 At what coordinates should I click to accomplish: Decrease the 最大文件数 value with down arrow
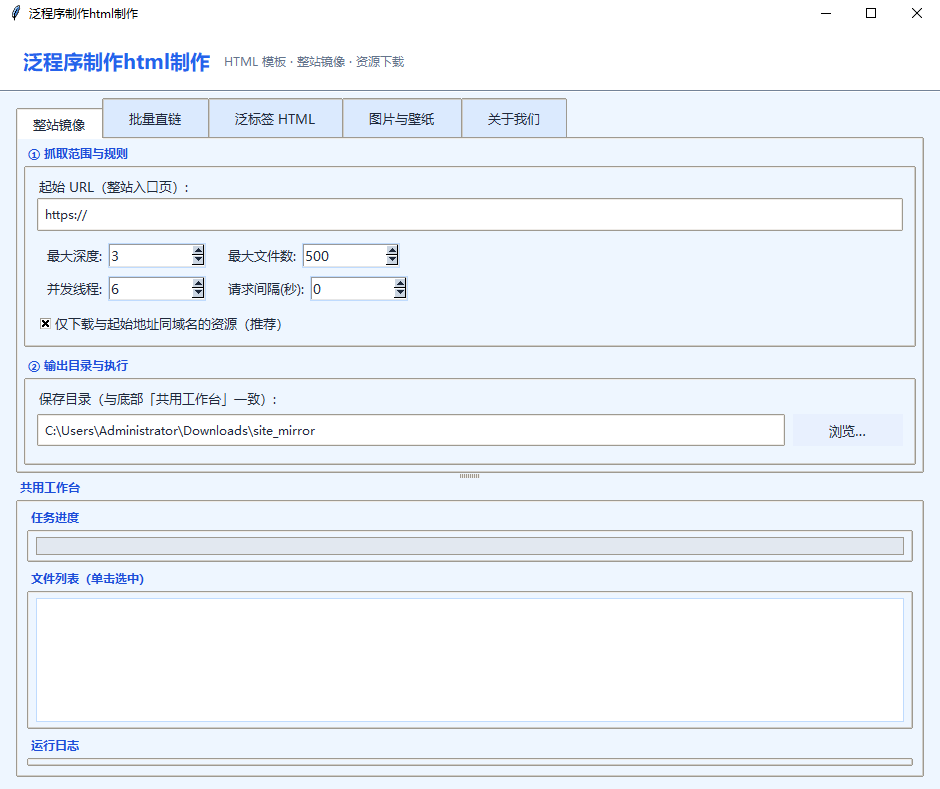[x=392, y=261]
